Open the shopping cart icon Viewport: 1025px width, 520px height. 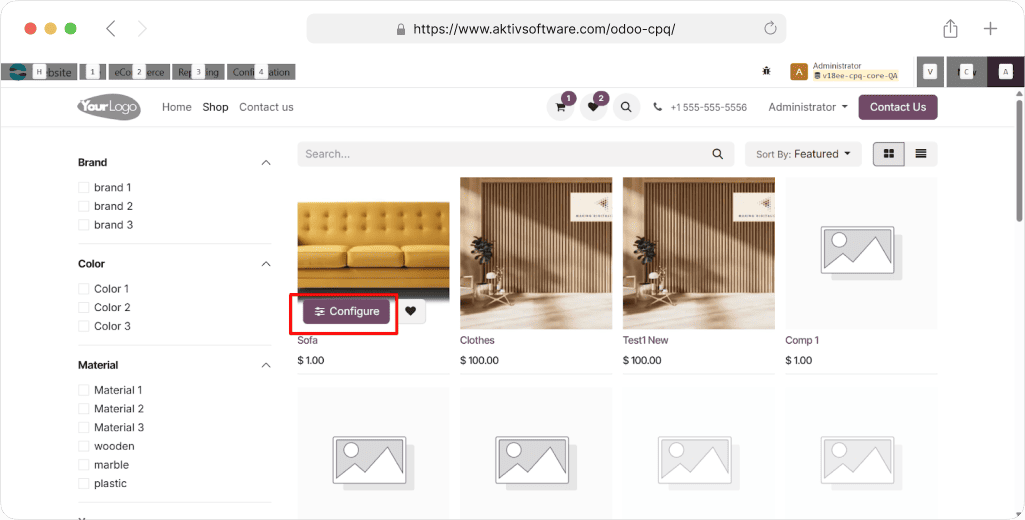pos(560,107)
